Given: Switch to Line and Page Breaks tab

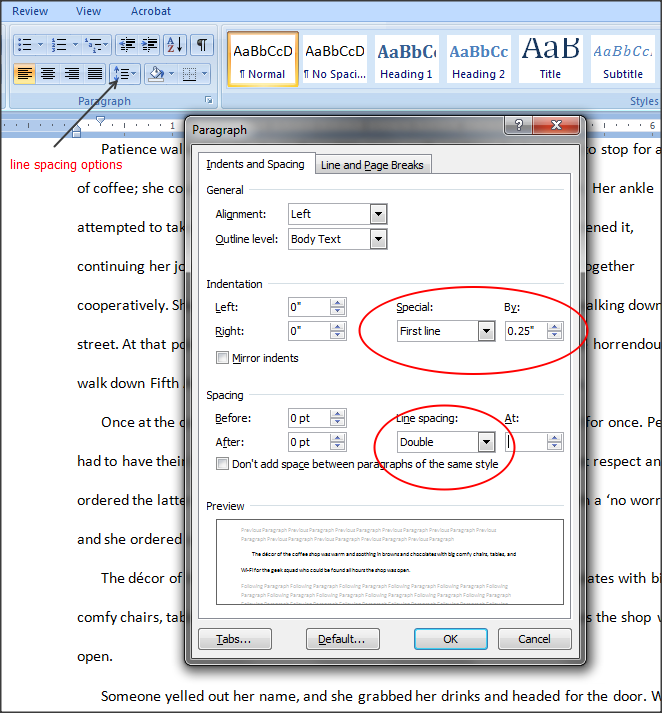Looking at the screenshot, I should (372, 165).
